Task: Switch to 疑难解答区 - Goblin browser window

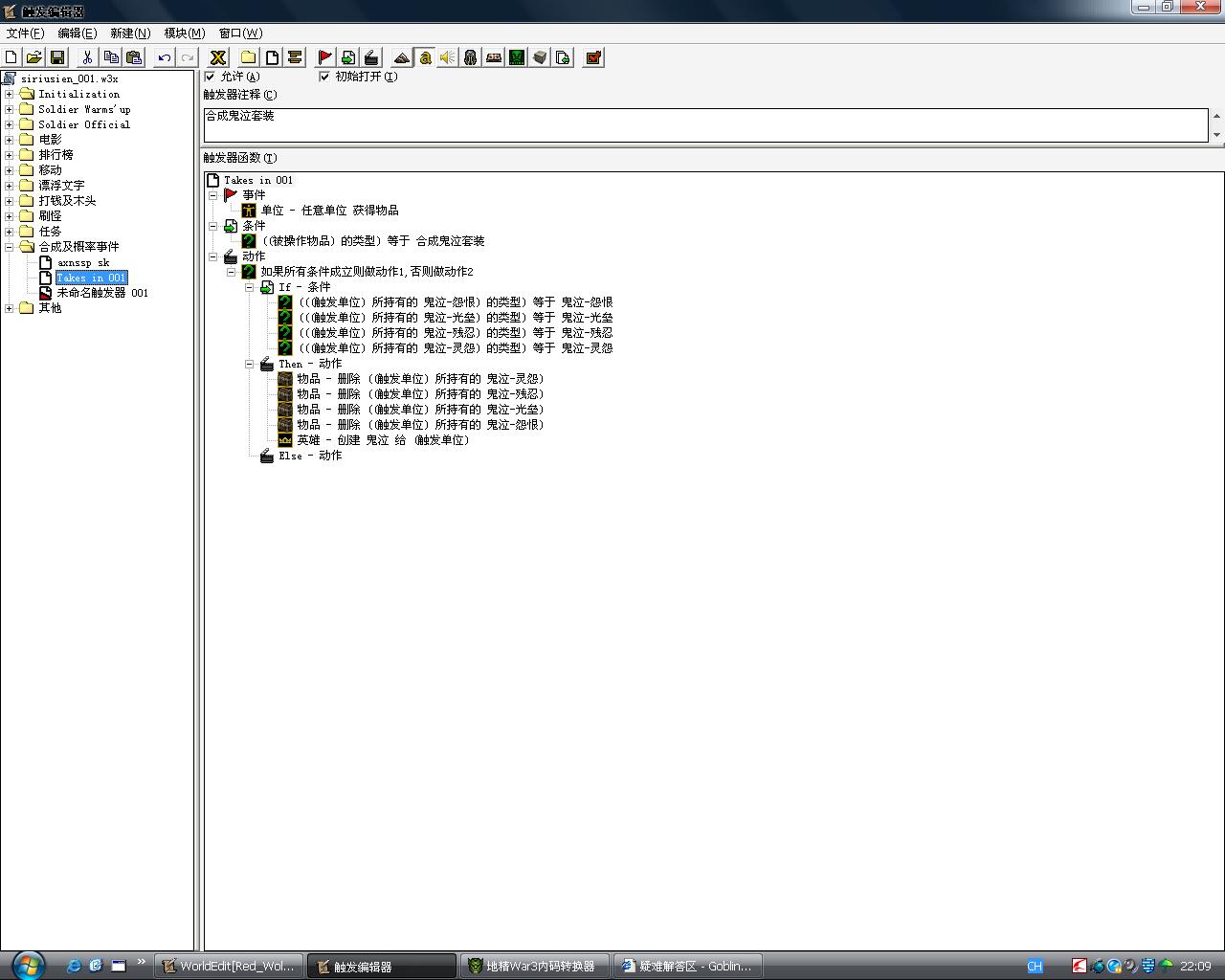Action: pyautogui.click(x=688, y=966)
